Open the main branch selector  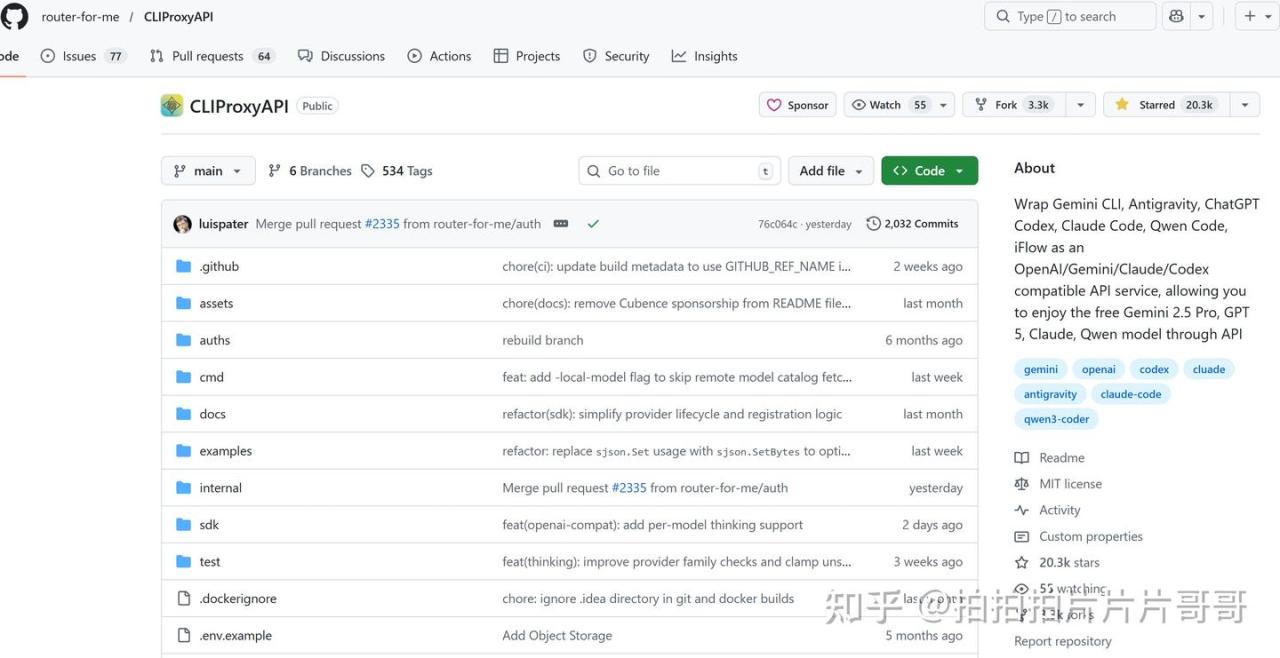pos(208,171)
